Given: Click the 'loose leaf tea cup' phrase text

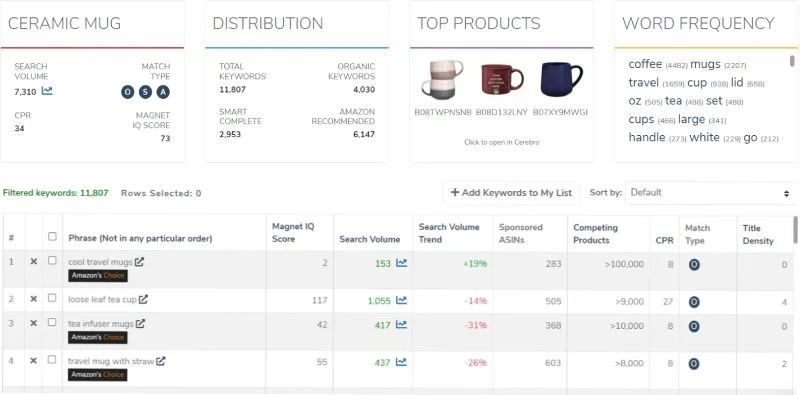Looking at the screenshot, I should click(102, 300).
